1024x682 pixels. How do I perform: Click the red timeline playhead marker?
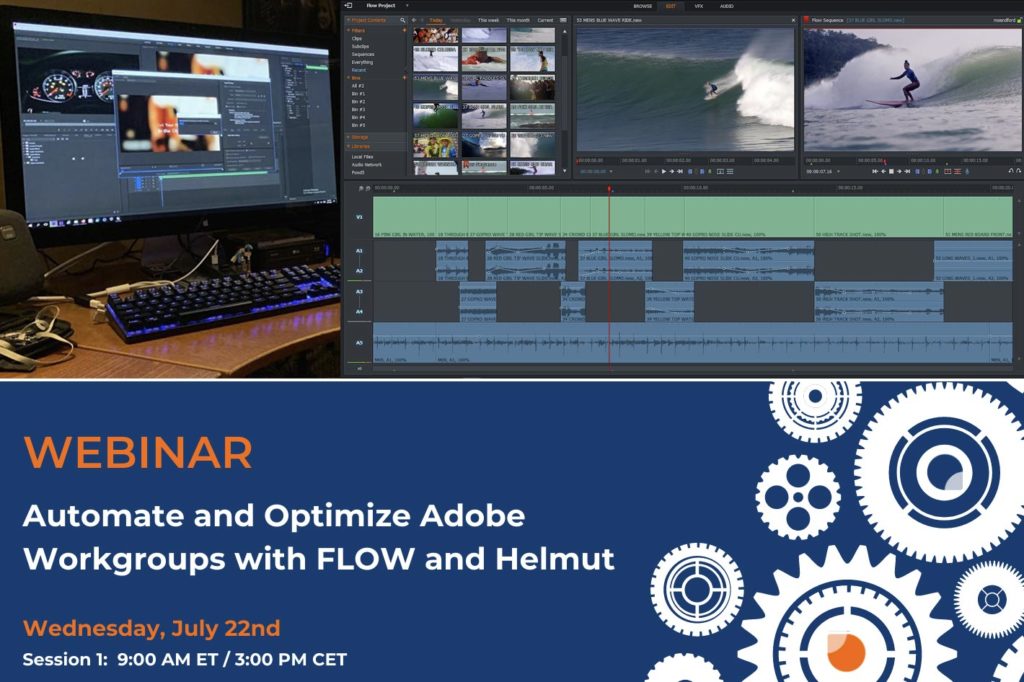click(x=609, y=189)
